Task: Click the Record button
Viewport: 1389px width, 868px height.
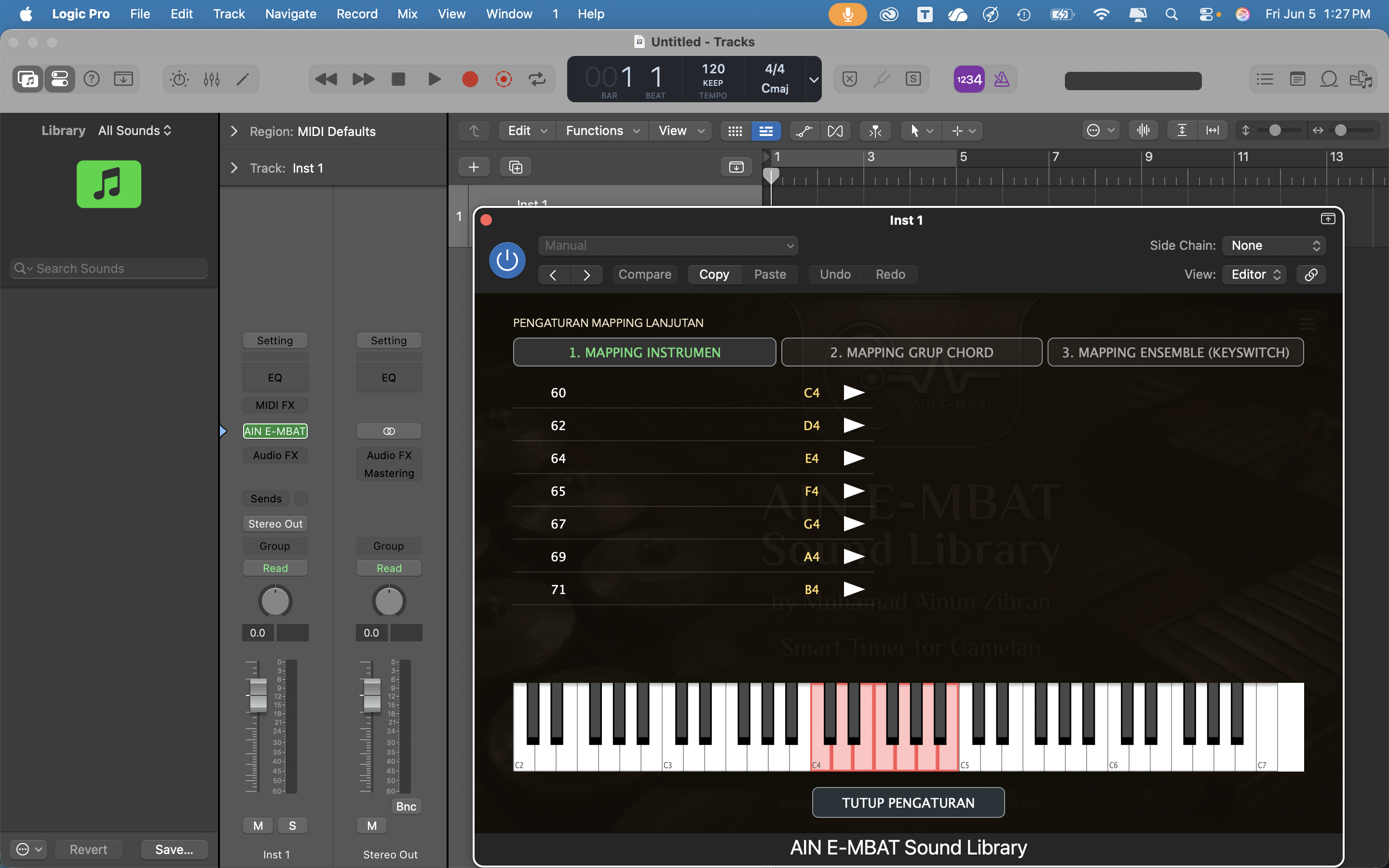Action: click(469, 79)
